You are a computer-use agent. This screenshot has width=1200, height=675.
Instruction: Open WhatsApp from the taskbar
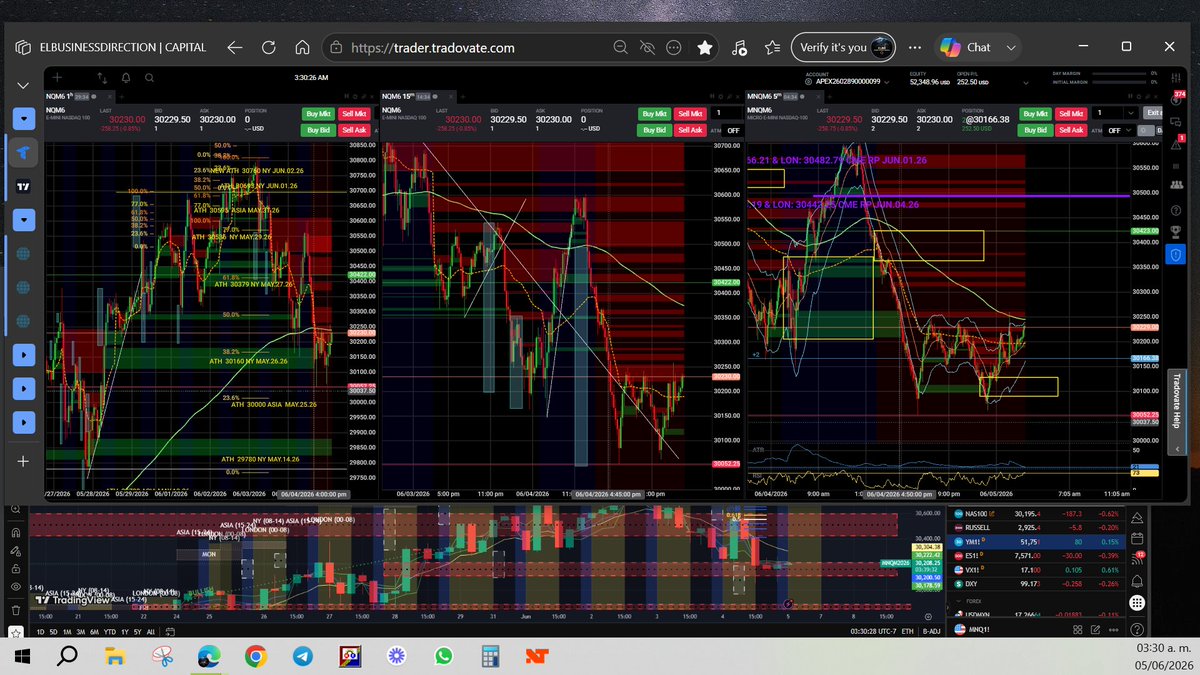pyautogui.click(x=444, y=657)
